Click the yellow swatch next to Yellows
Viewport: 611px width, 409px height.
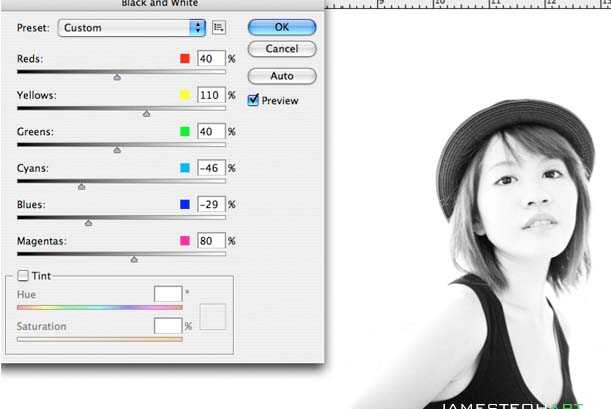pyautogui.click(x=184, y=96)
